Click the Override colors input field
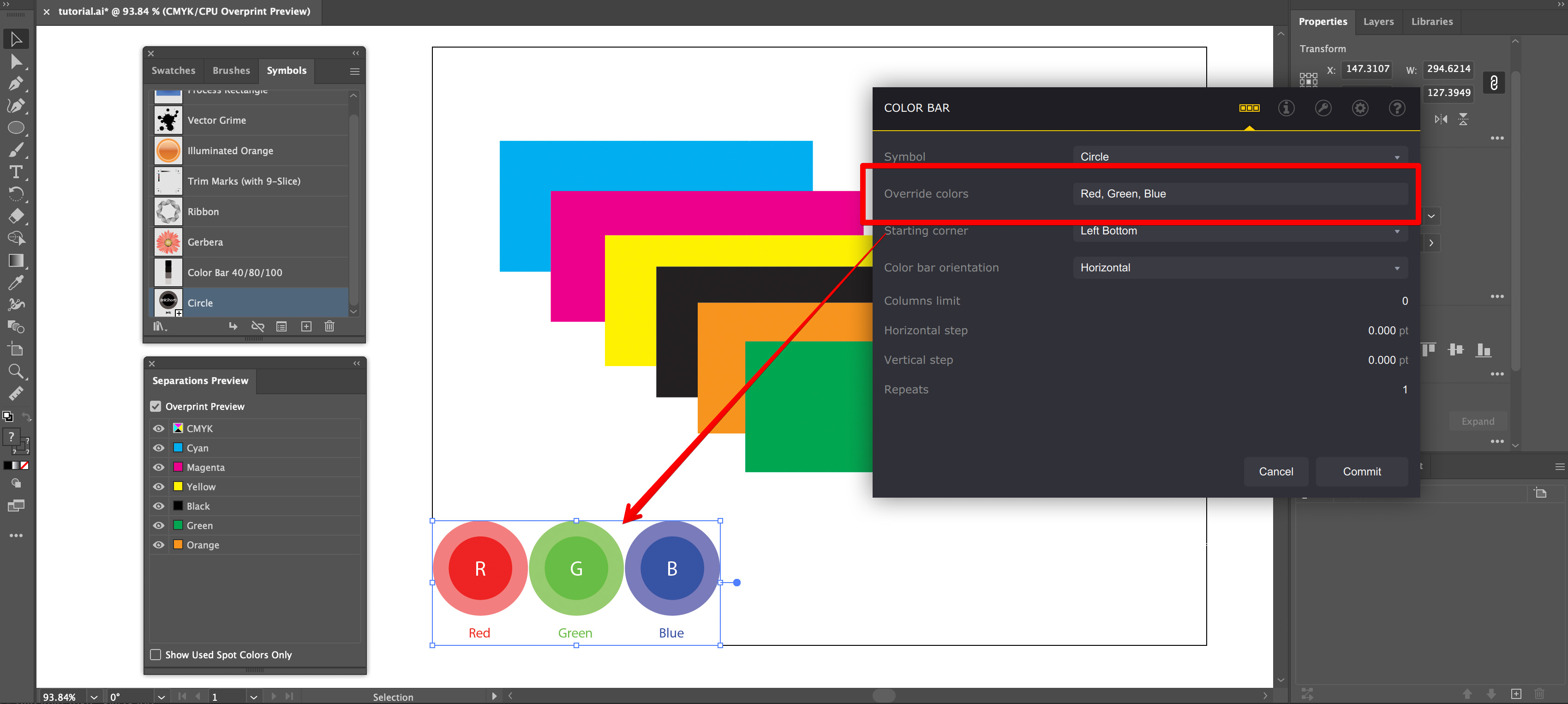 [x=1239, y=194]
